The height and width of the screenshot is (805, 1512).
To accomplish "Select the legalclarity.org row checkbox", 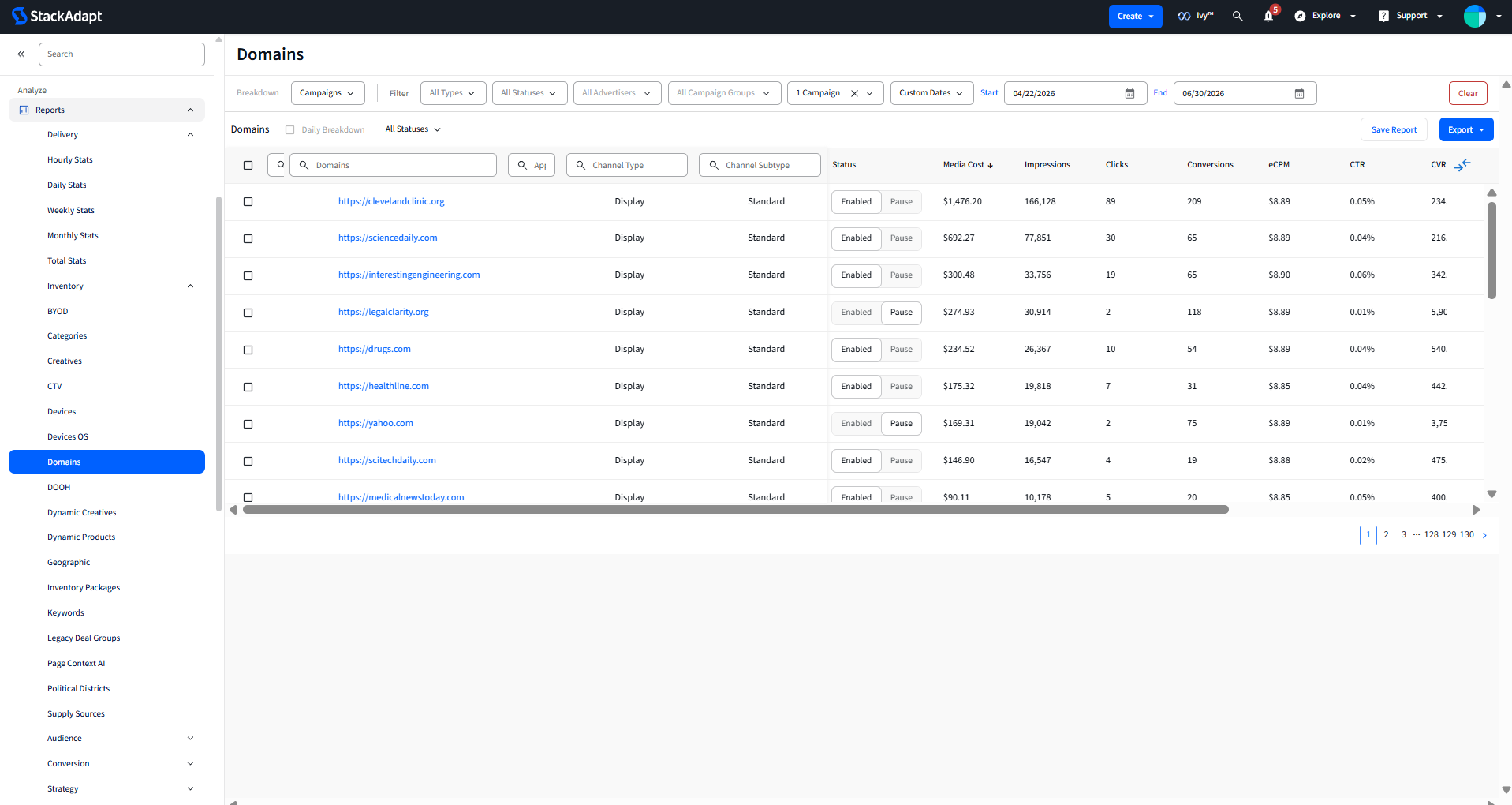I will [x=248, y=313].
